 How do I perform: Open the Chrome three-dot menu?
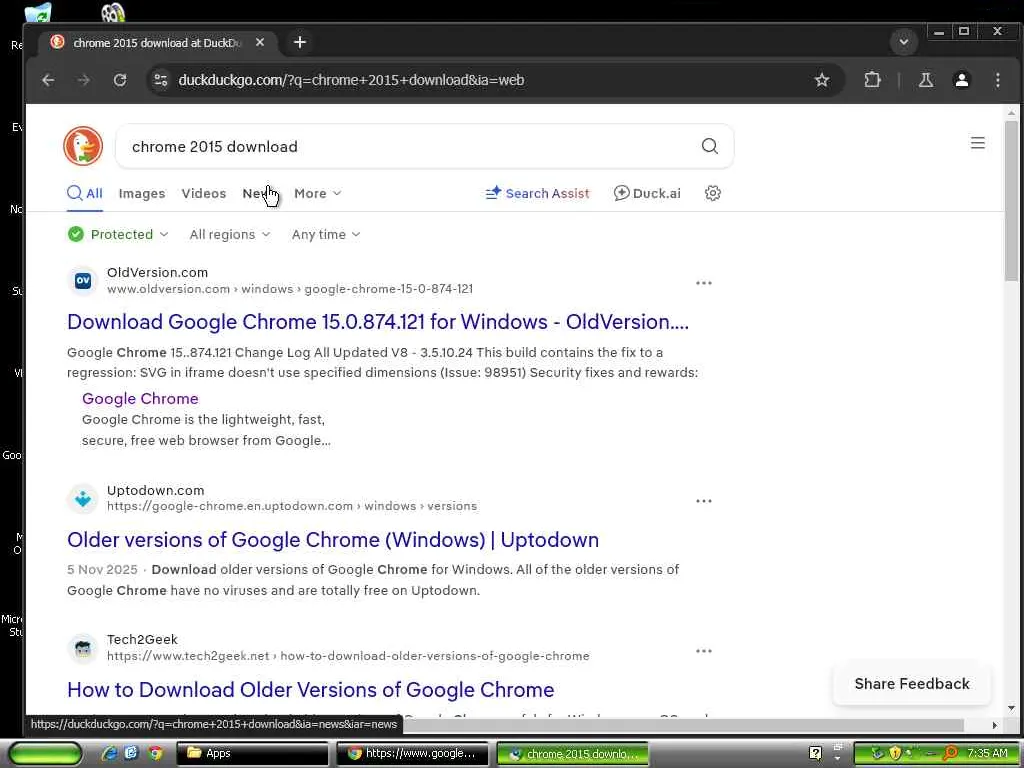click(x=997, y=80)
